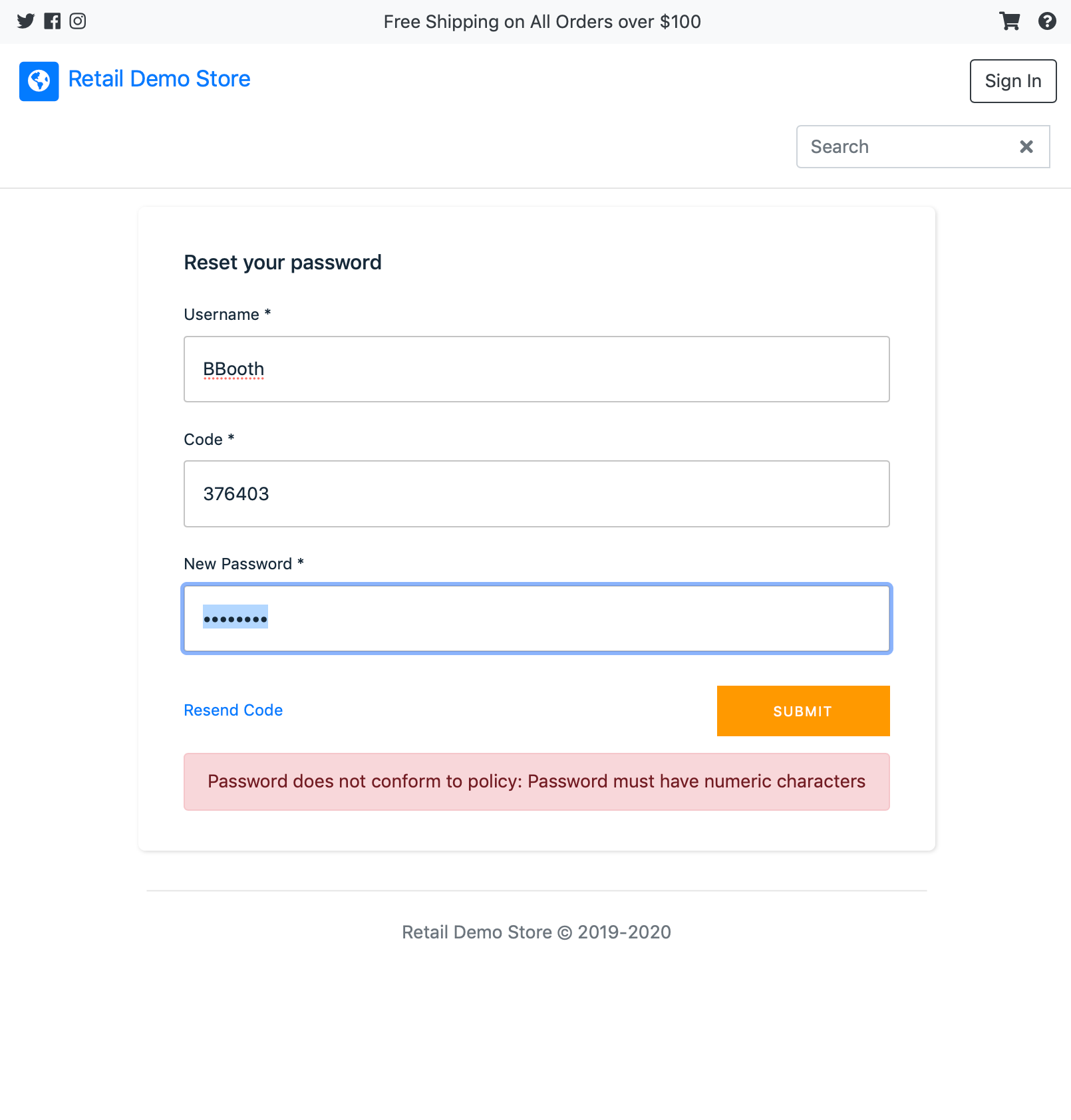1071x1120 pixels.
Task: Click the Resend Code link
Action: click(233, 710)
